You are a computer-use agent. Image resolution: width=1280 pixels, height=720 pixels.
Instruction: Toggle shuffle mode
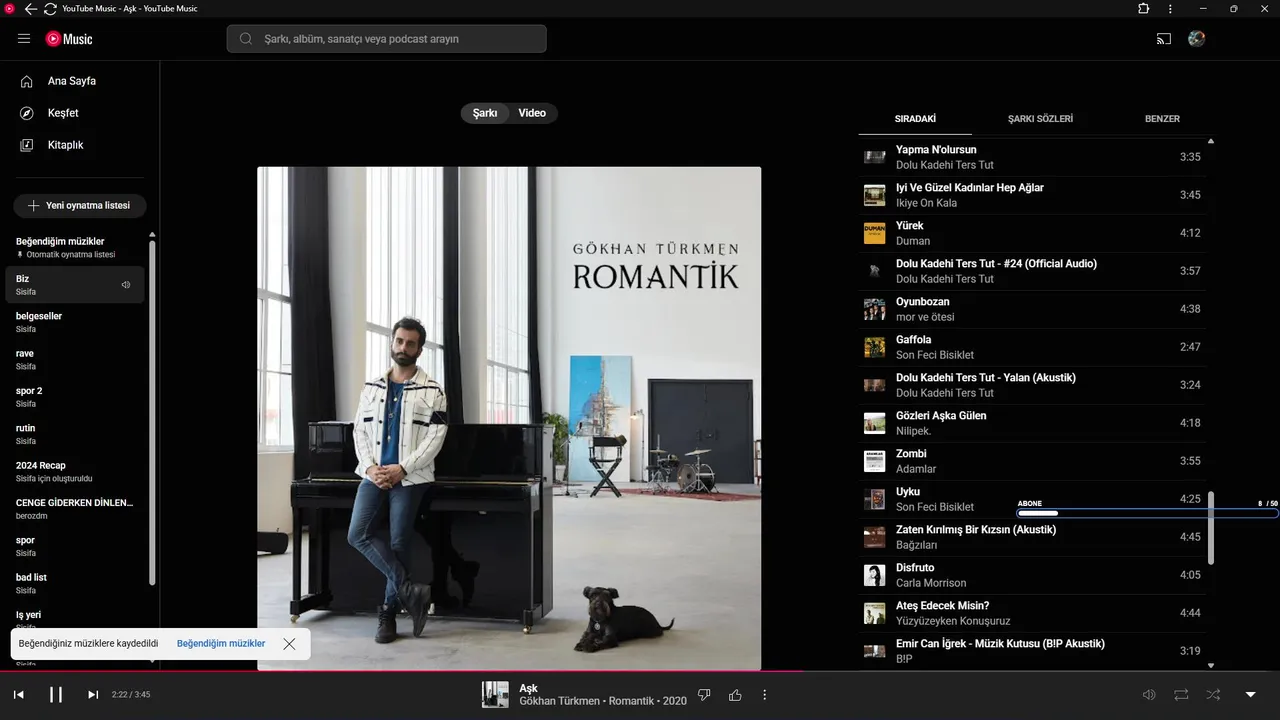point(1213,695)
